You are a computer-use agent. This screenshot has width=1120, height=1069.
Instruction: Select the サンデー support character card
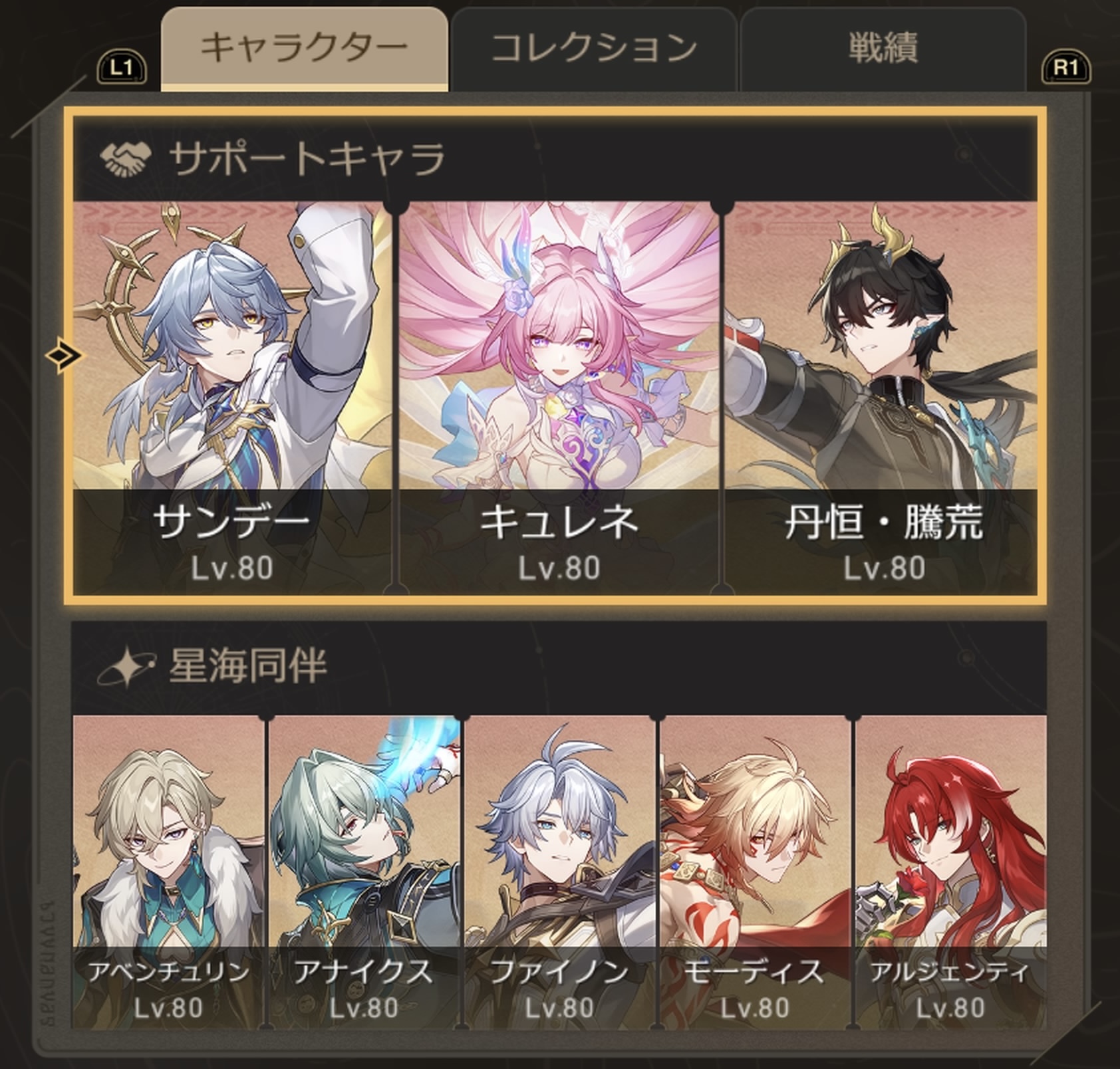232,398
